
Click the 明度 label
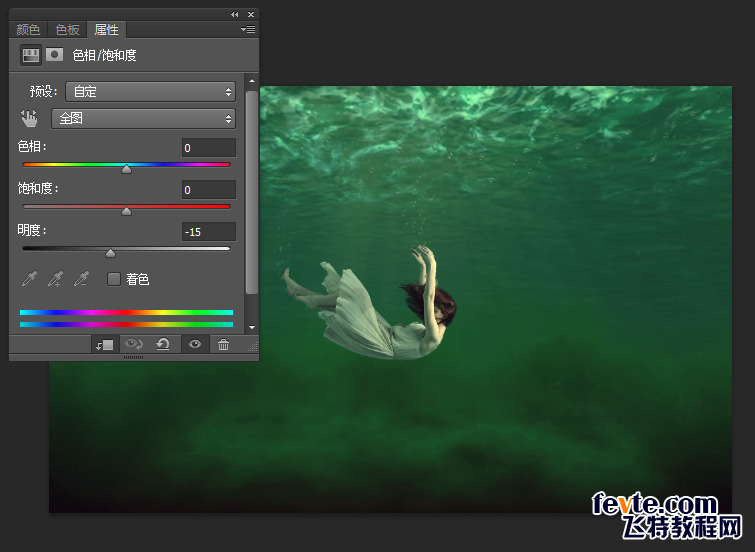[32, 230]
